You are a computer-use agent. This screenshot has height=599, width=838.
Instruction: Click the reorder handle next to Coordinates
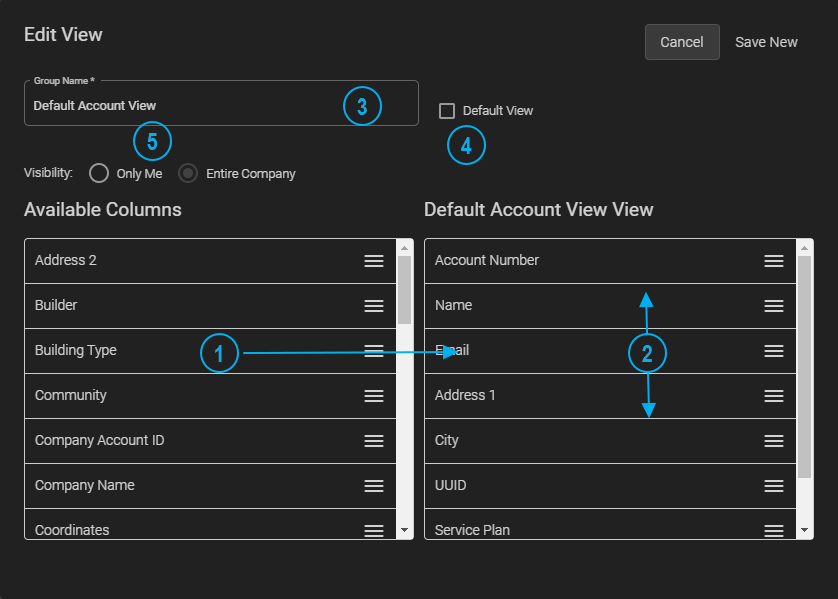click(x=374, y=529)
